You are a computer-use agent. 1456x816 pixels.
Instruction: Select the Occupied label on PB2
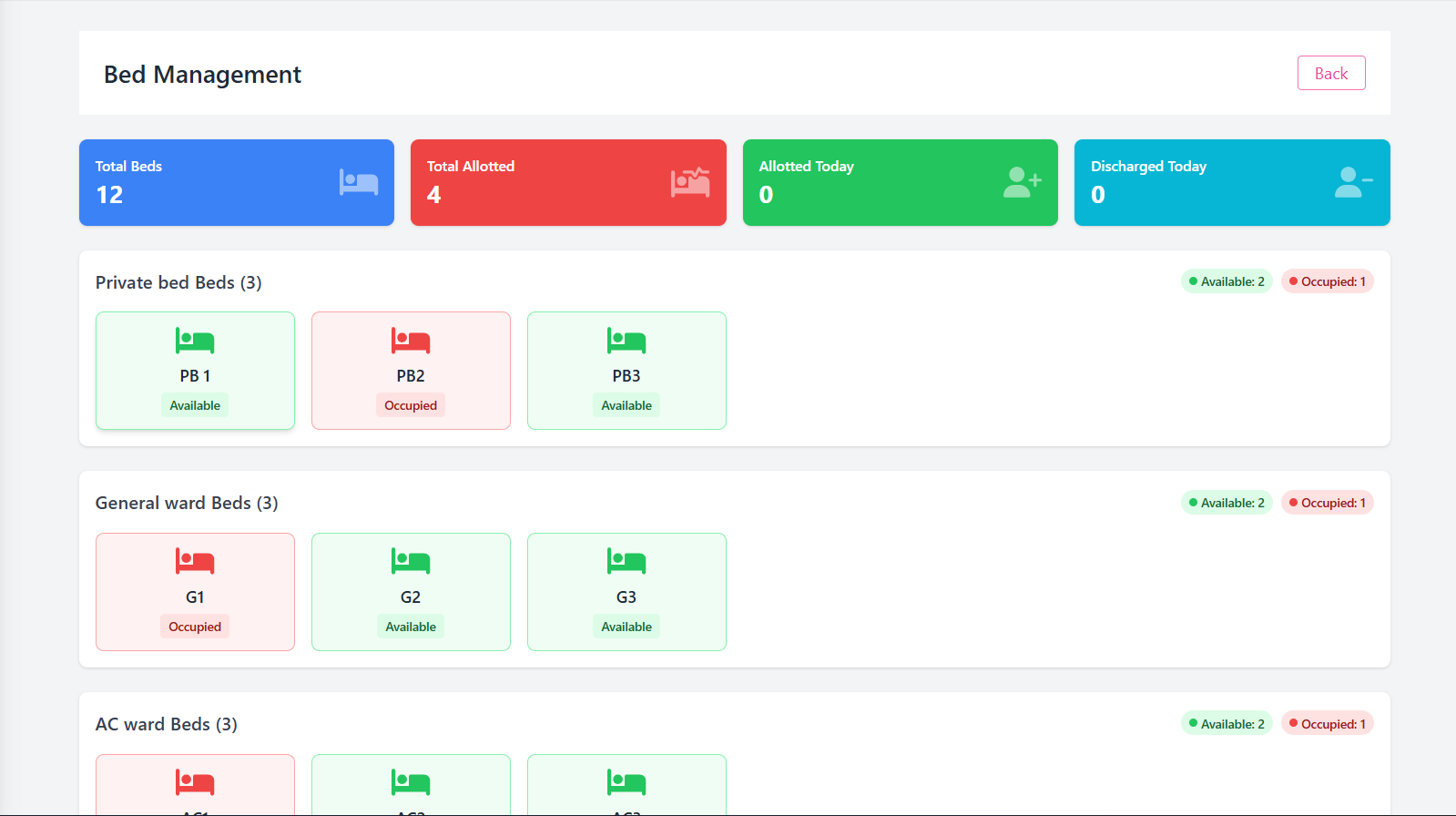(411, 405)
